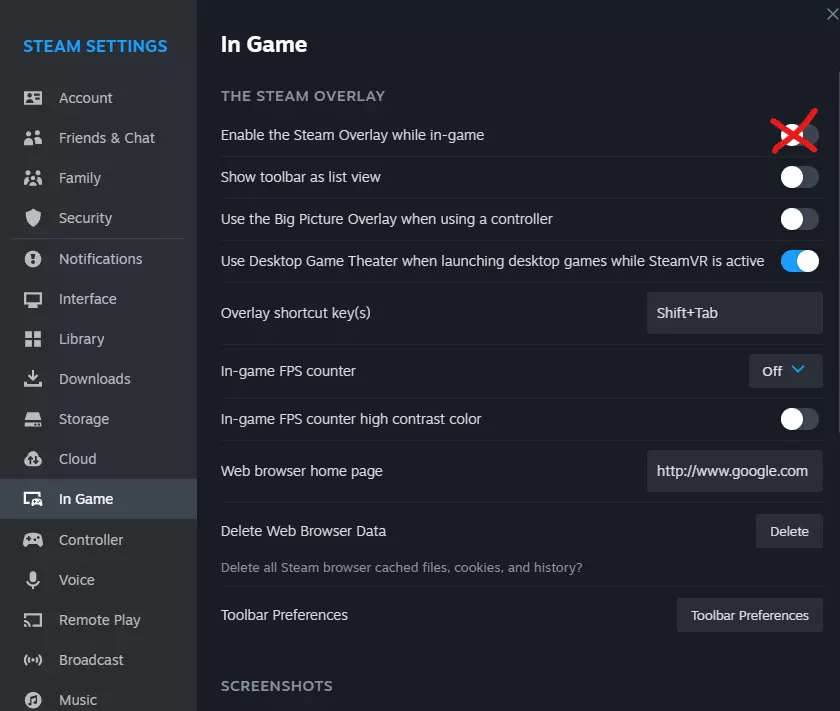
Task: Open the Toolbar Preferences button
Action: coord(749,615)
